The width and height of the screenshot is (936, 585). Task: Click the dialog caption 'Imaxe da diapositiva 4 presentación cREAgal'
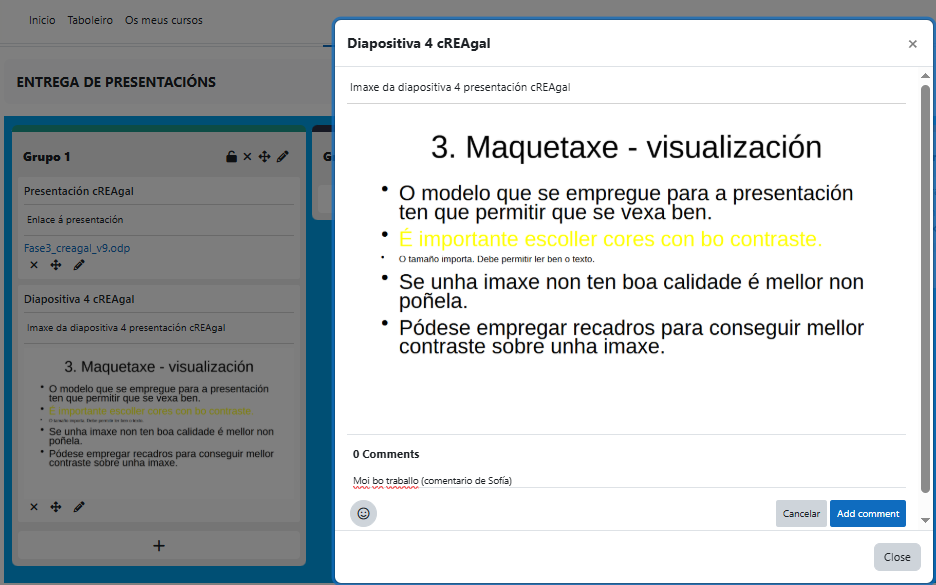pos(460,87)
